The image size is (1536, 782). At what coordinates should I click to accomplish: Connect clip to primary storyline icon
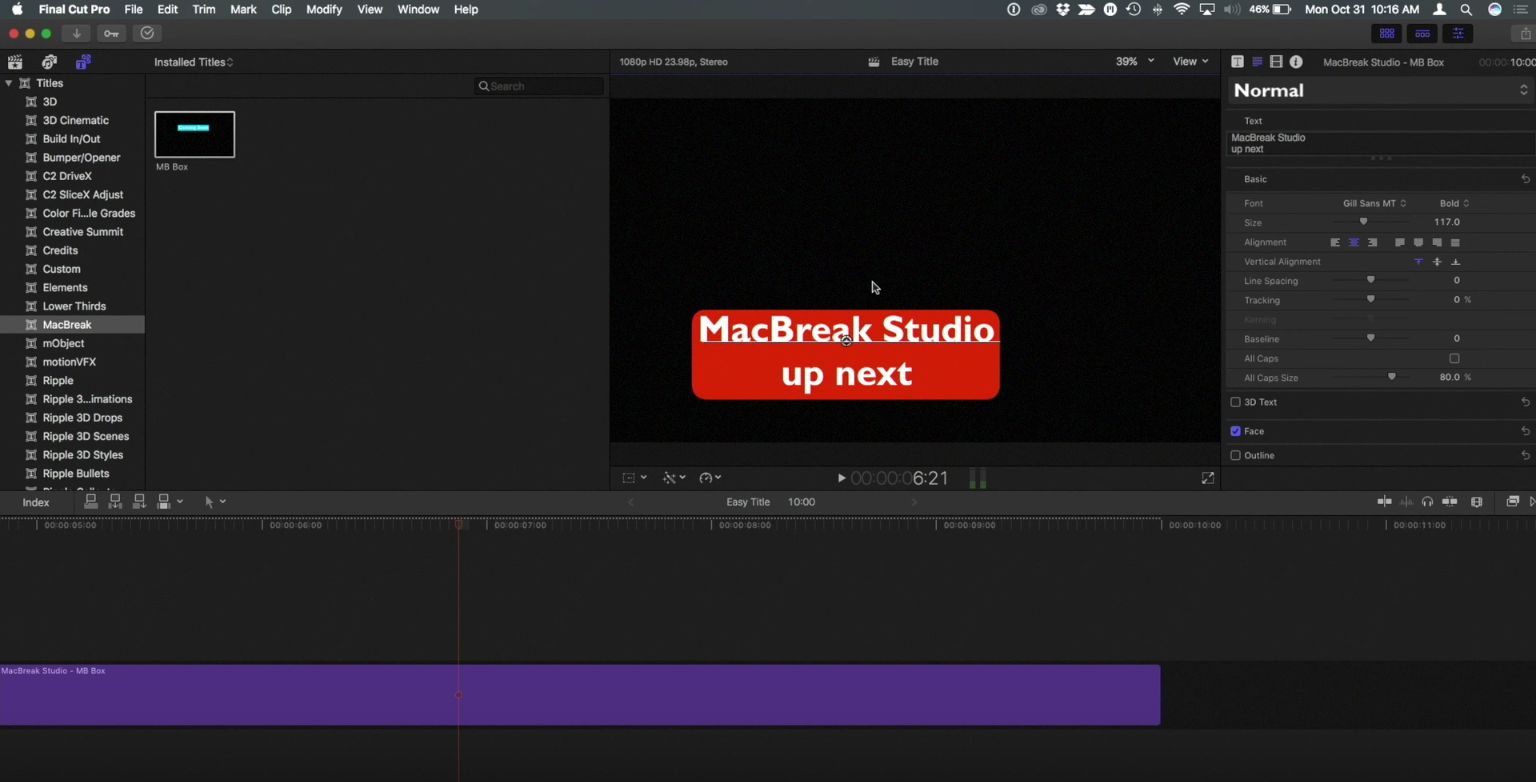click(91, 502)
